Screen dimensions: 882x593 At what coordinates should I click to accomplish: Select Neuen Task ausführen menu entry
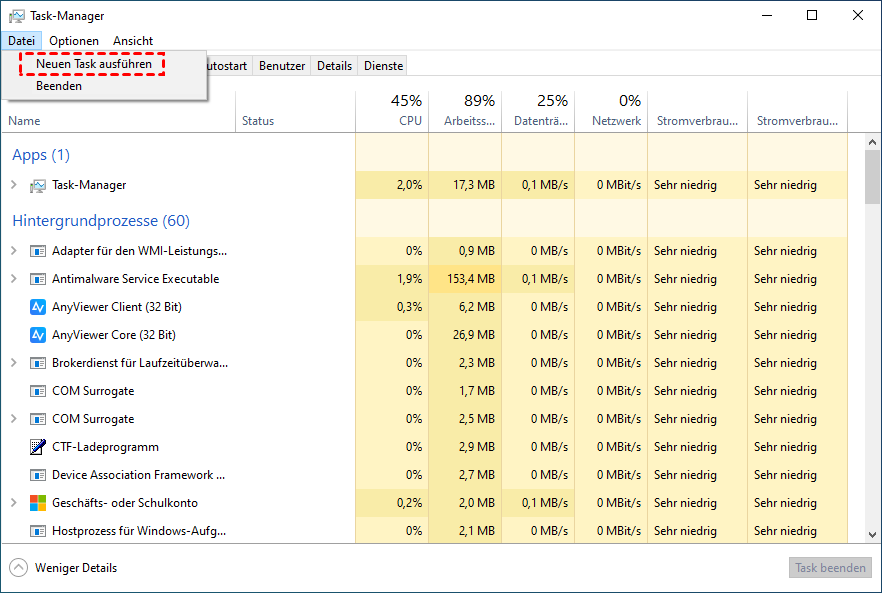(94, 64)
